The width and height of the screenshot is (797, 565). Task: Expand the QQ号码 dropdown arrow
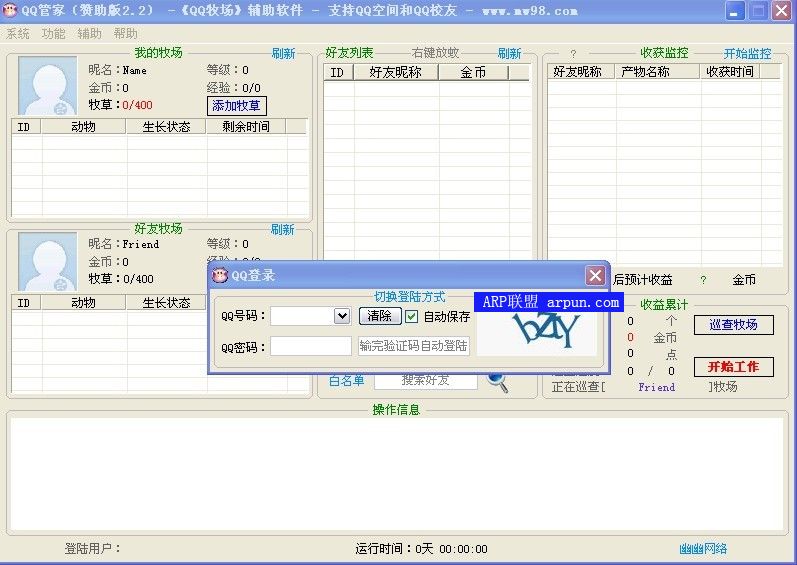pos(342,316)
